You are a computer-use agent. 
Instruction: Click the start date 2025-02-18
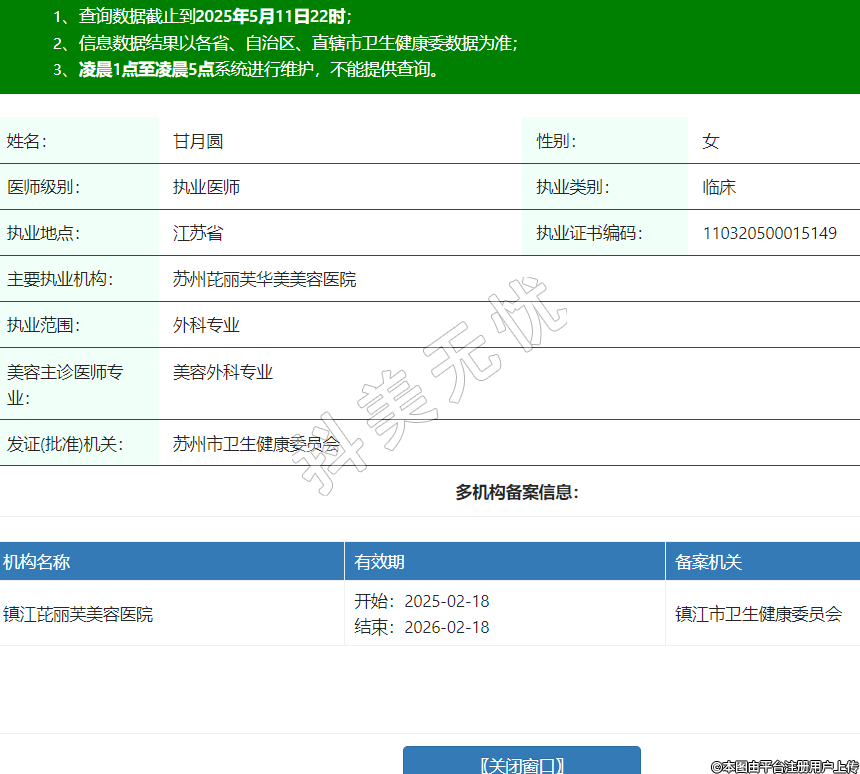446,601
